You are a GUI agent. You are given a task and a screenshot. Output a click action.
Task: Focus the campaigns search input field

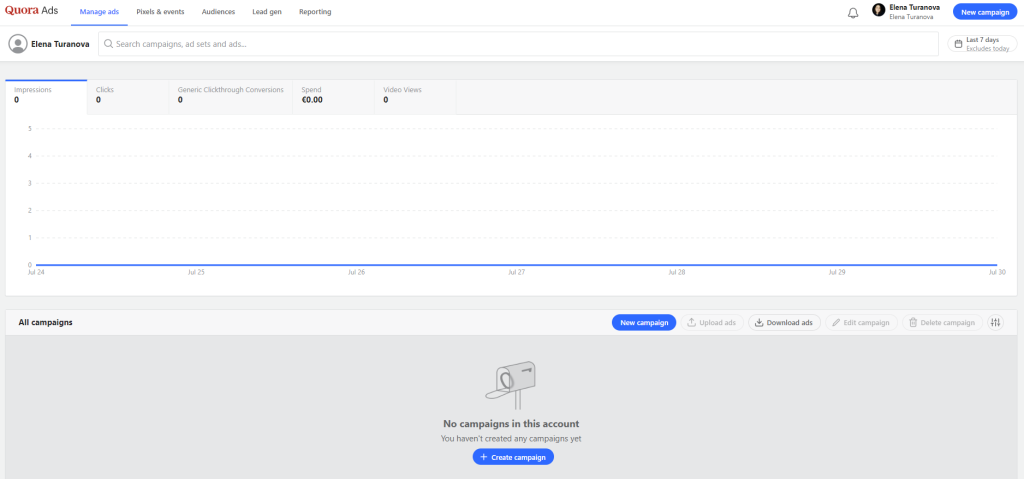point(520,44)
